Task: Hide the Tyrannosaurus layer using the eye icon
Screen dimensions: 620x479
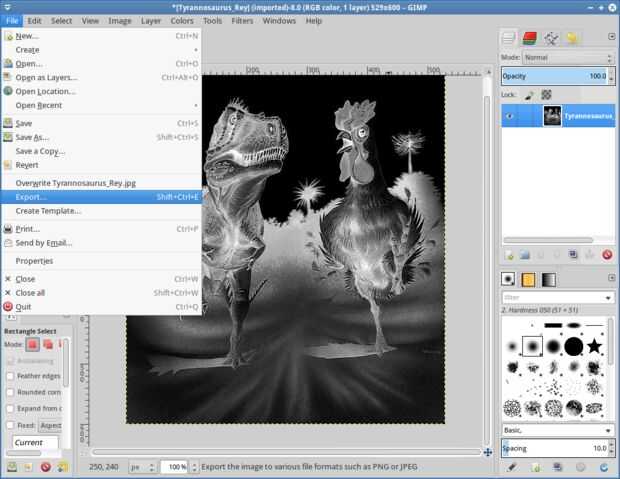Action: tap(509, 116)
